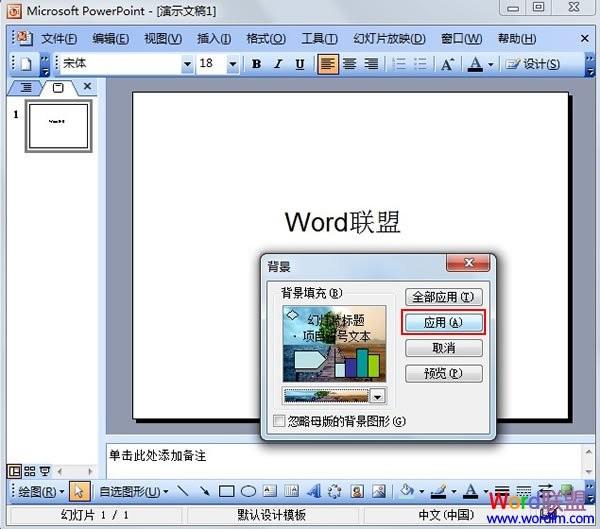Increase the font size

448,64
